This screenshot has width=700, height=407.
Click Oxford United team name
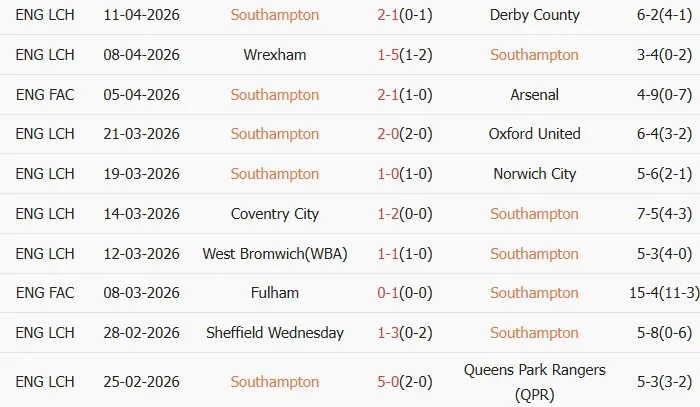pos(534,134)
